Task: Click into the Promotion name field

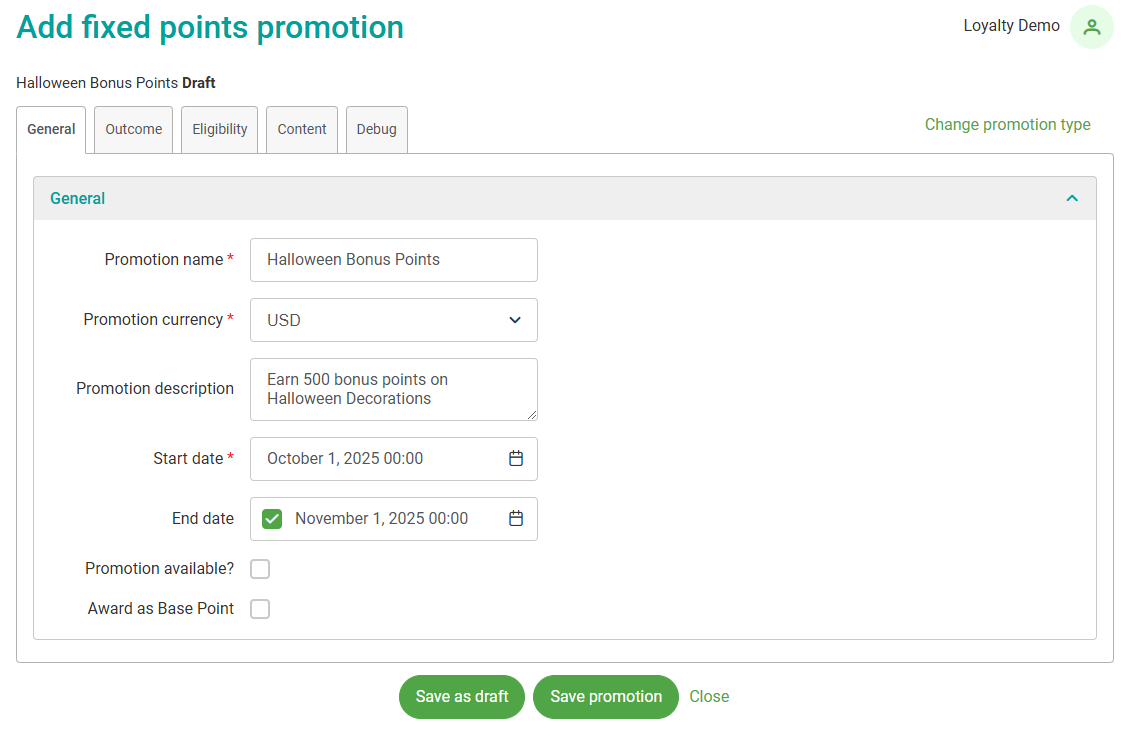Action: [394, 260]
